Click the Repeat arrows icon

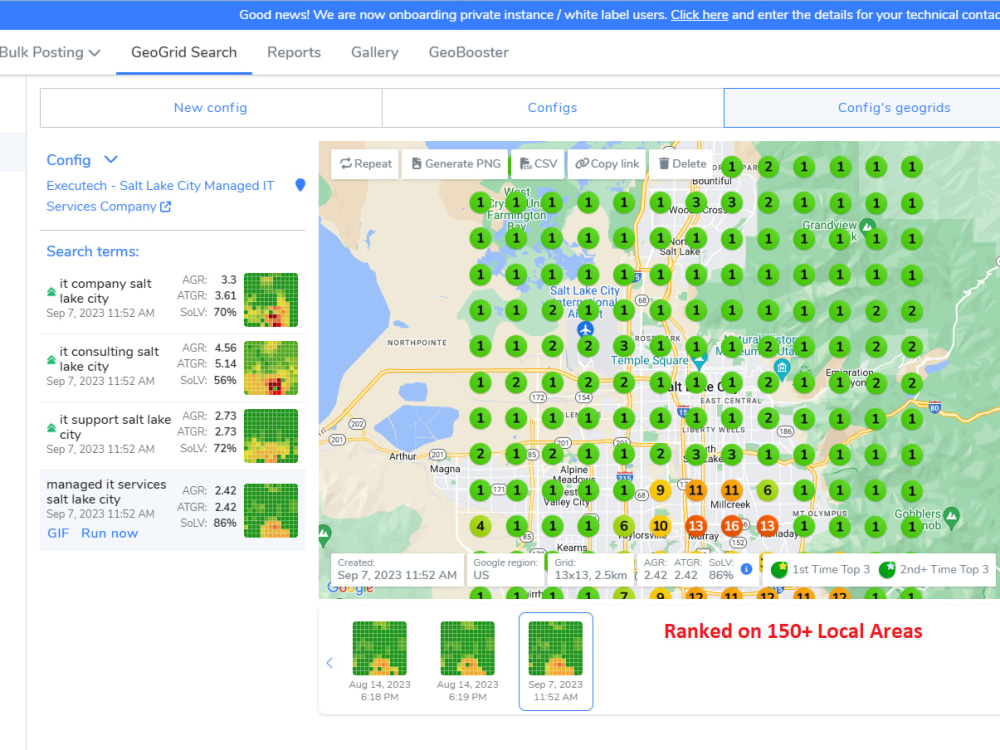pos(346,164)
